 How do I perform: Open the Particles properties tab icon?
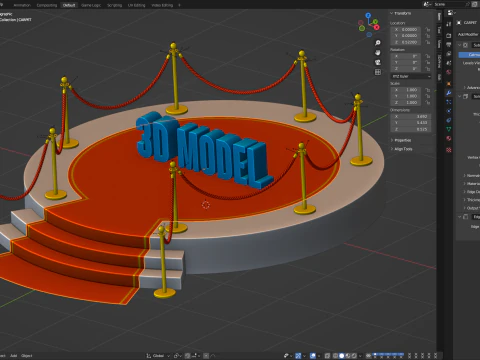(x=449, y=102)
